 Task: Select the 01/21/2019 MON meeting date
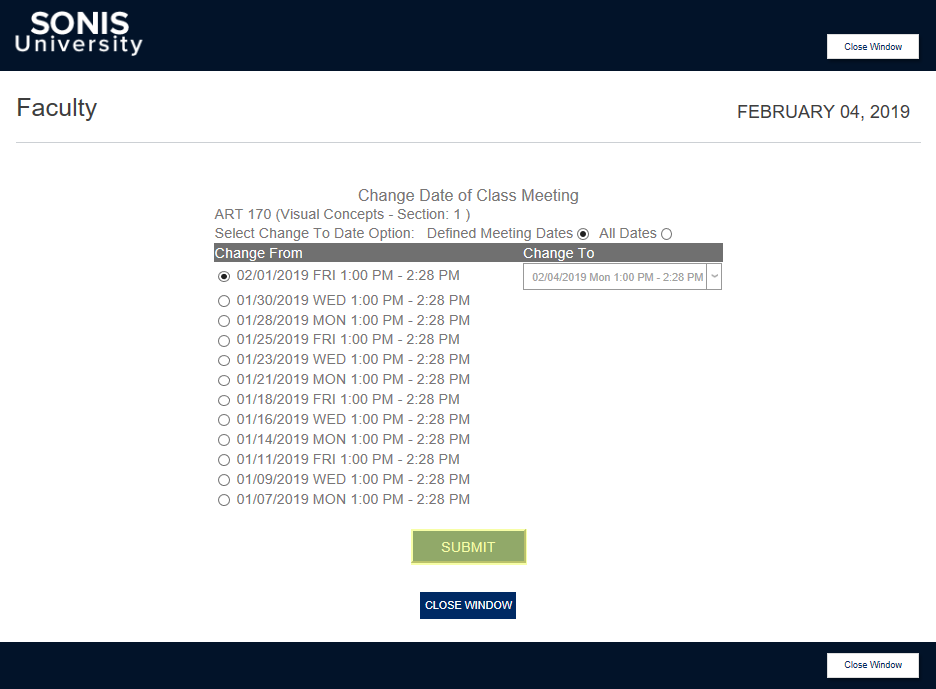(224, 380)
